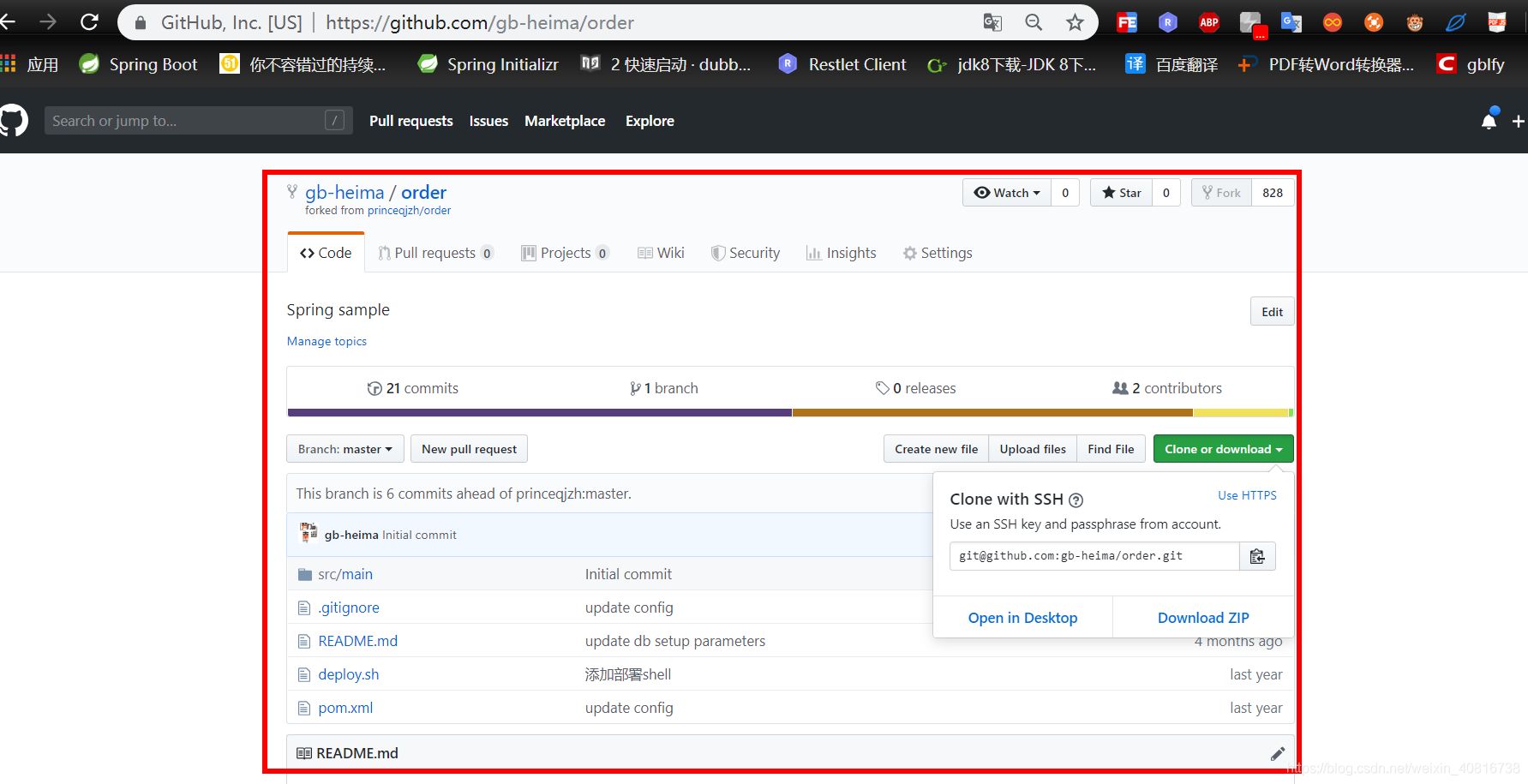Click the SSH clone URL field
The height and width of the screenshot is (784, 1528).
coord(1094,556)
